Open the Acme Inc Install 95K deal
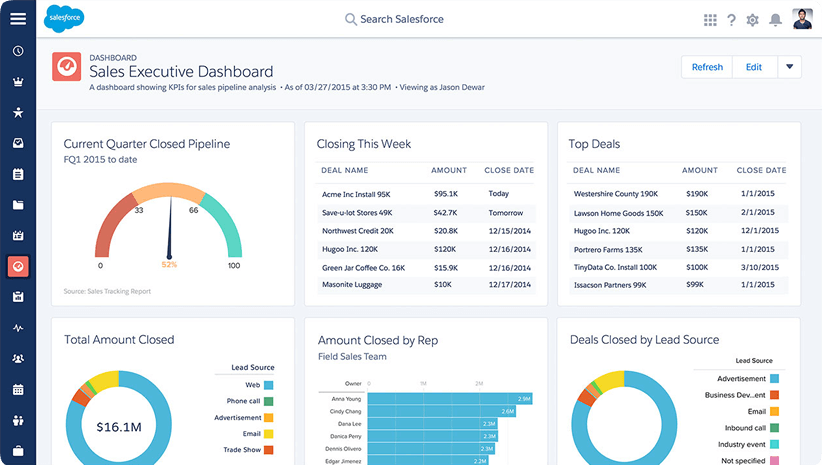Screen dimensions: 822x465 (356, 194)
